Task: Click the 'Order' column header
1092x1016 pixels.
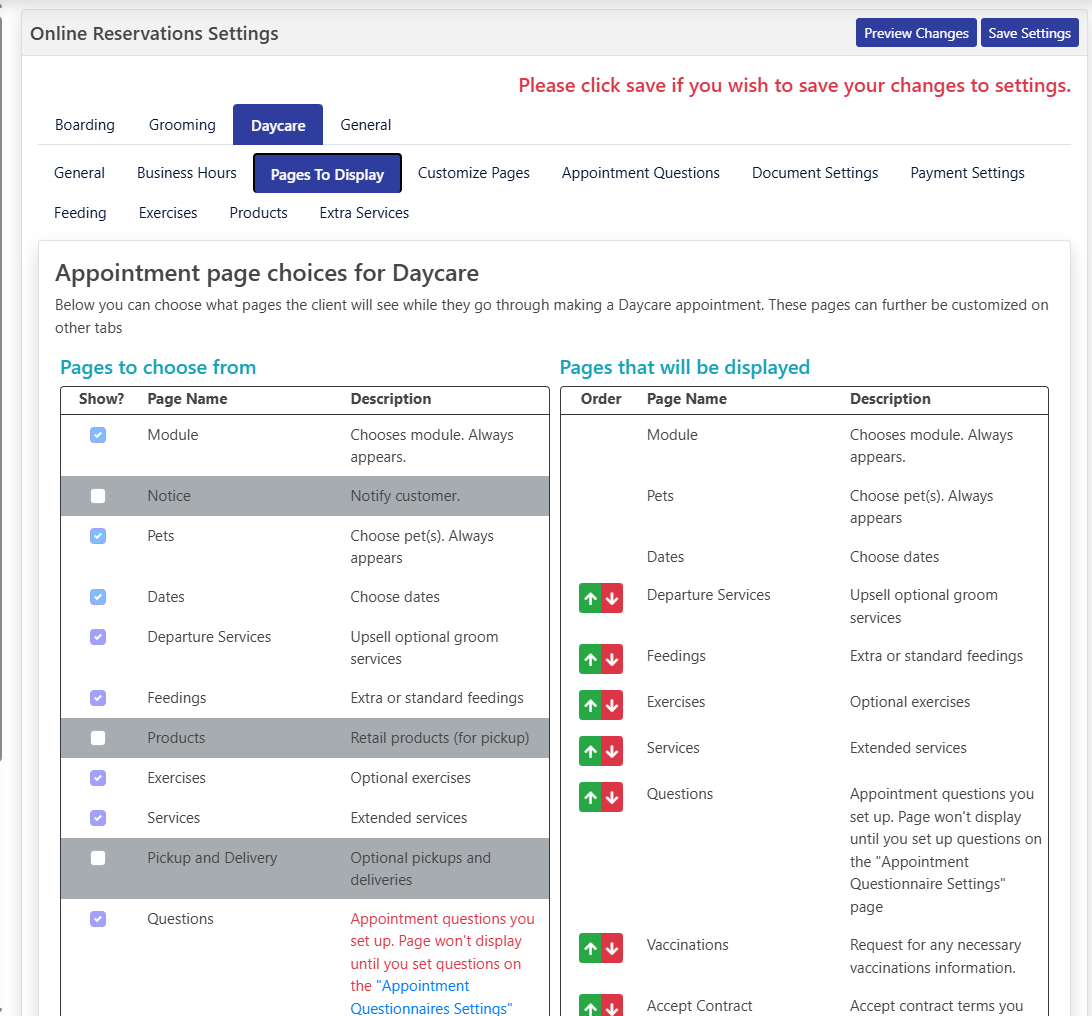Action: [x=601, y=399]
